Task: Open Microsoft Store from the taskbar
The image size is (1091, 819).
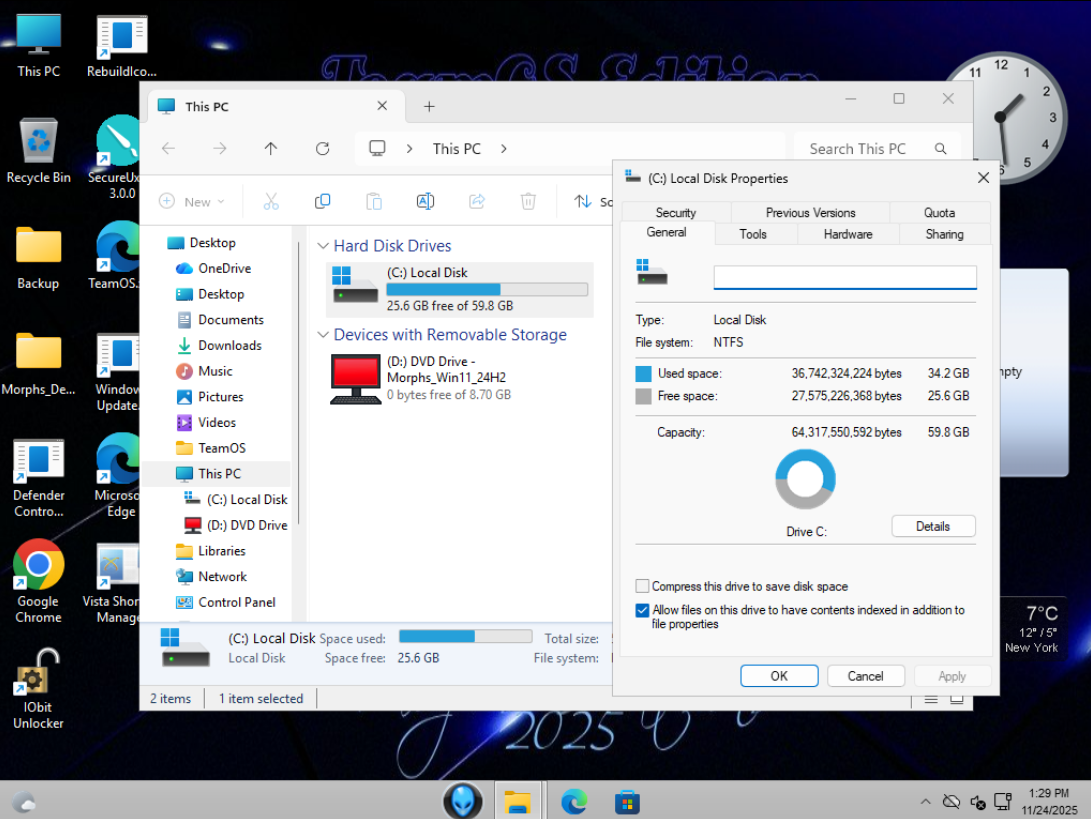Action: (627, 801)
